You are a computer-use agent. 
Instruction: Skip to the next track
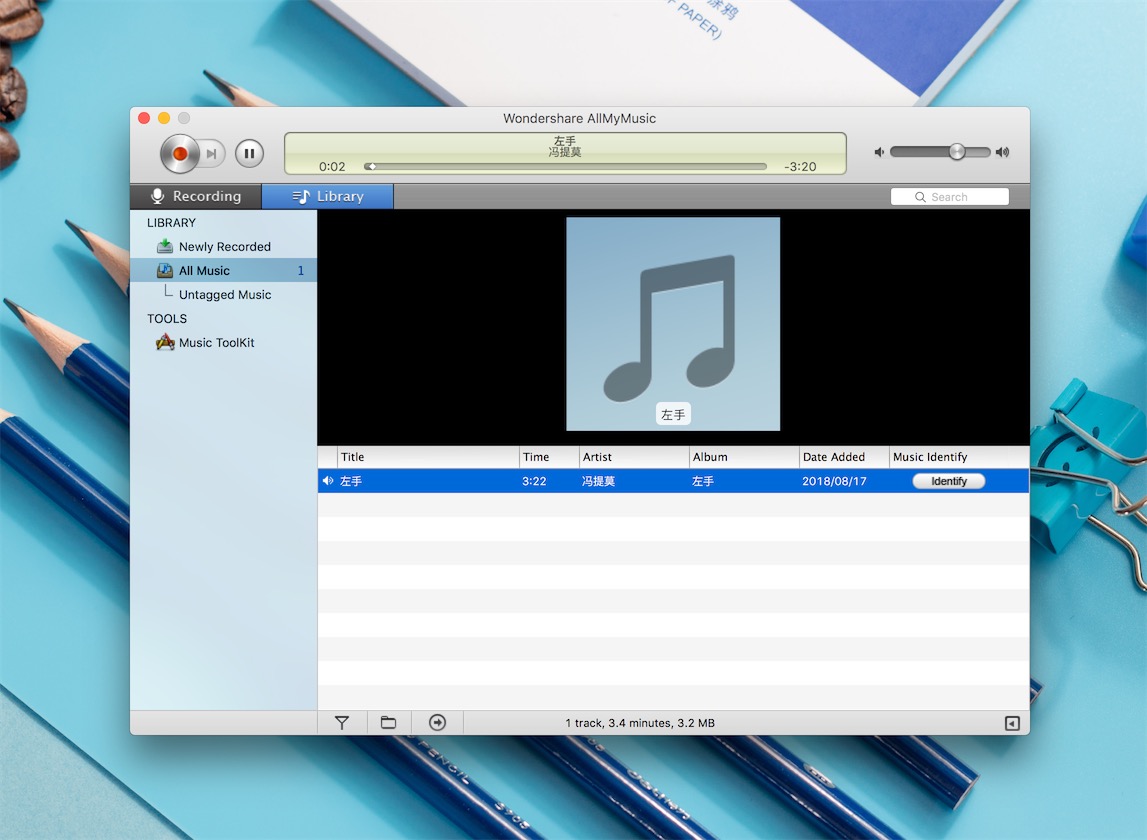point(212,153)
